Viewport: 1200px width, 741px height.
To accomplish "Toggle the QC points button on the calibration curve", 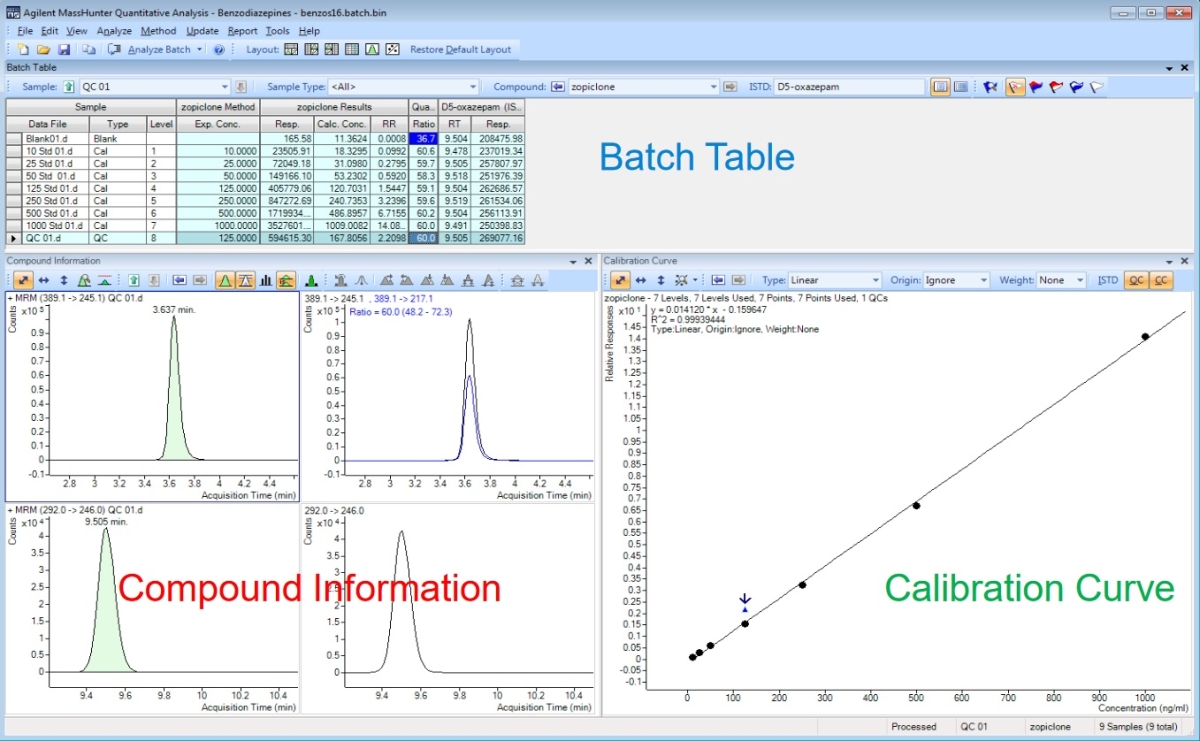I will [x=1136, y=280].
